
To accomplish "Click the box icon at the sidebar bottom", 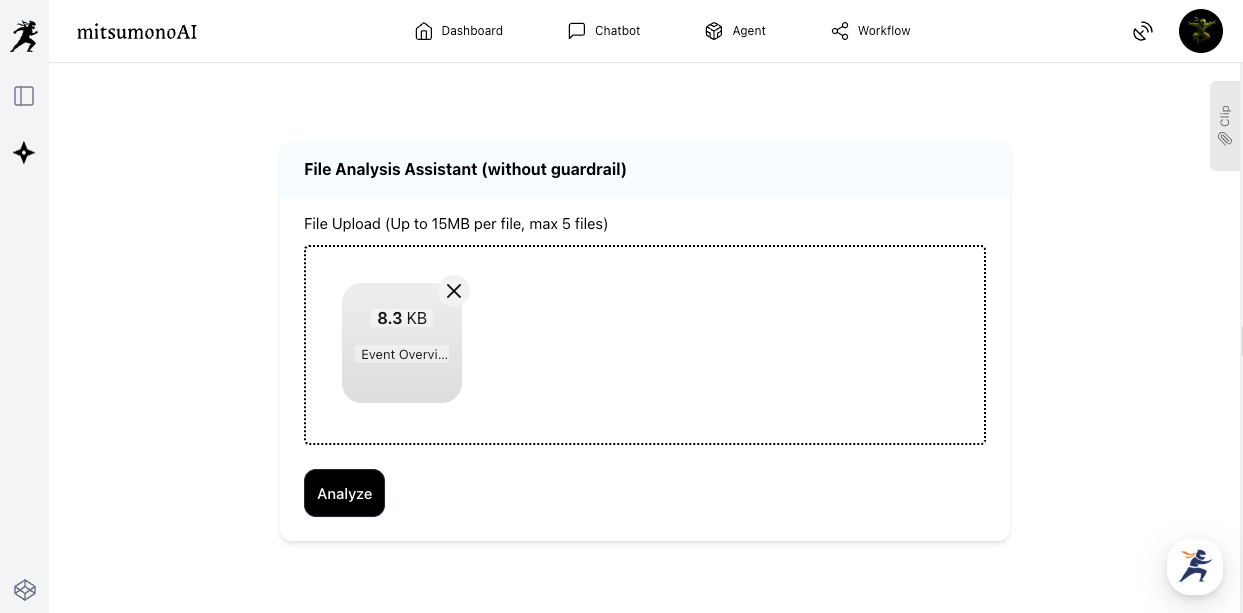I will click(24, 589).
